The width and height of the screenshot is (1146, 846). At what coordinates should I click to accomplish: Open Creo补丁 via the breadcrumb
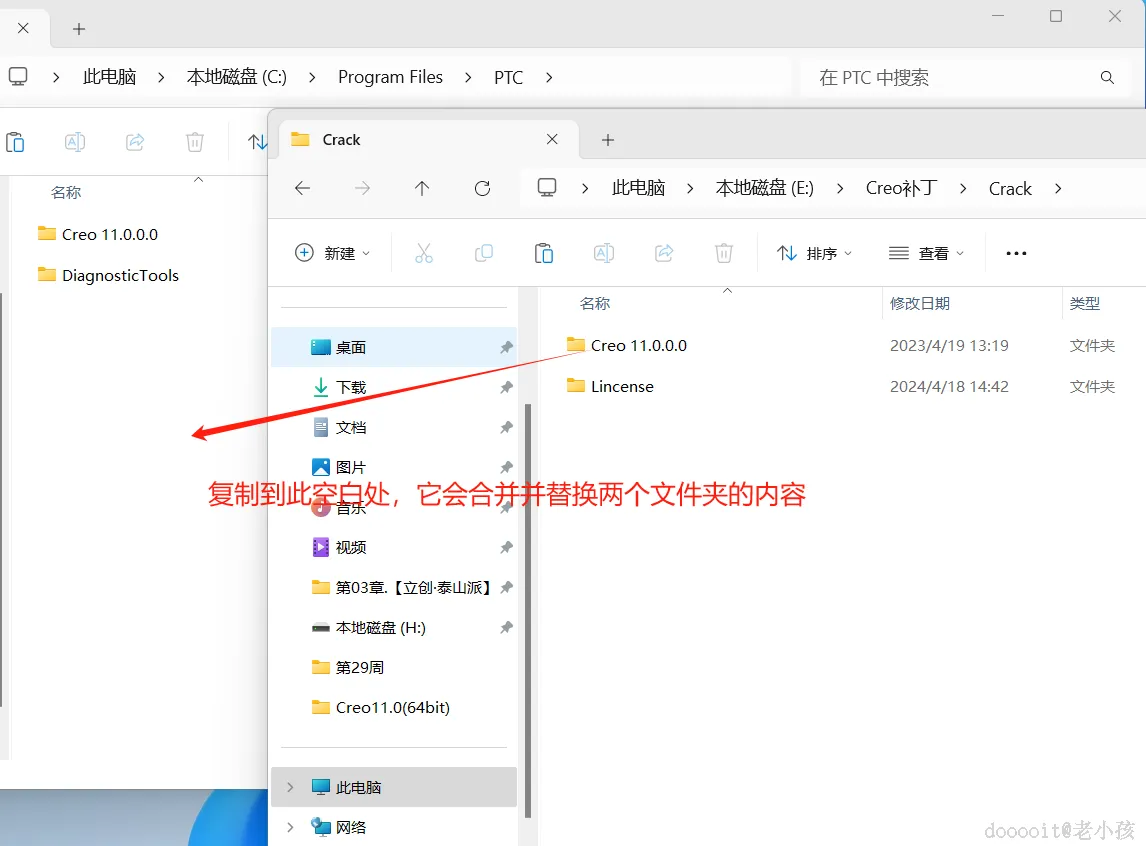point(899,188)
